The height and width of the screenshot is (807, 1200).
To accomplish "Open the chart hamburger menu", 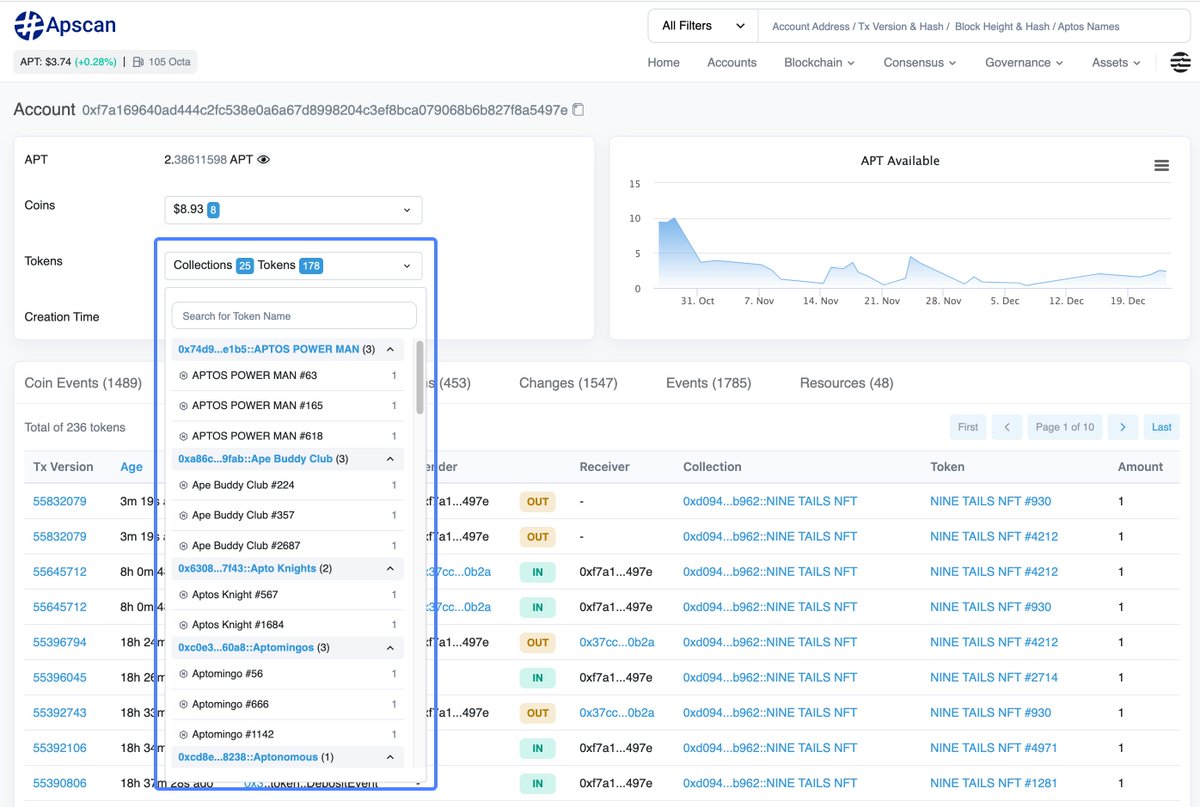I will click(x=1161, y=166).
